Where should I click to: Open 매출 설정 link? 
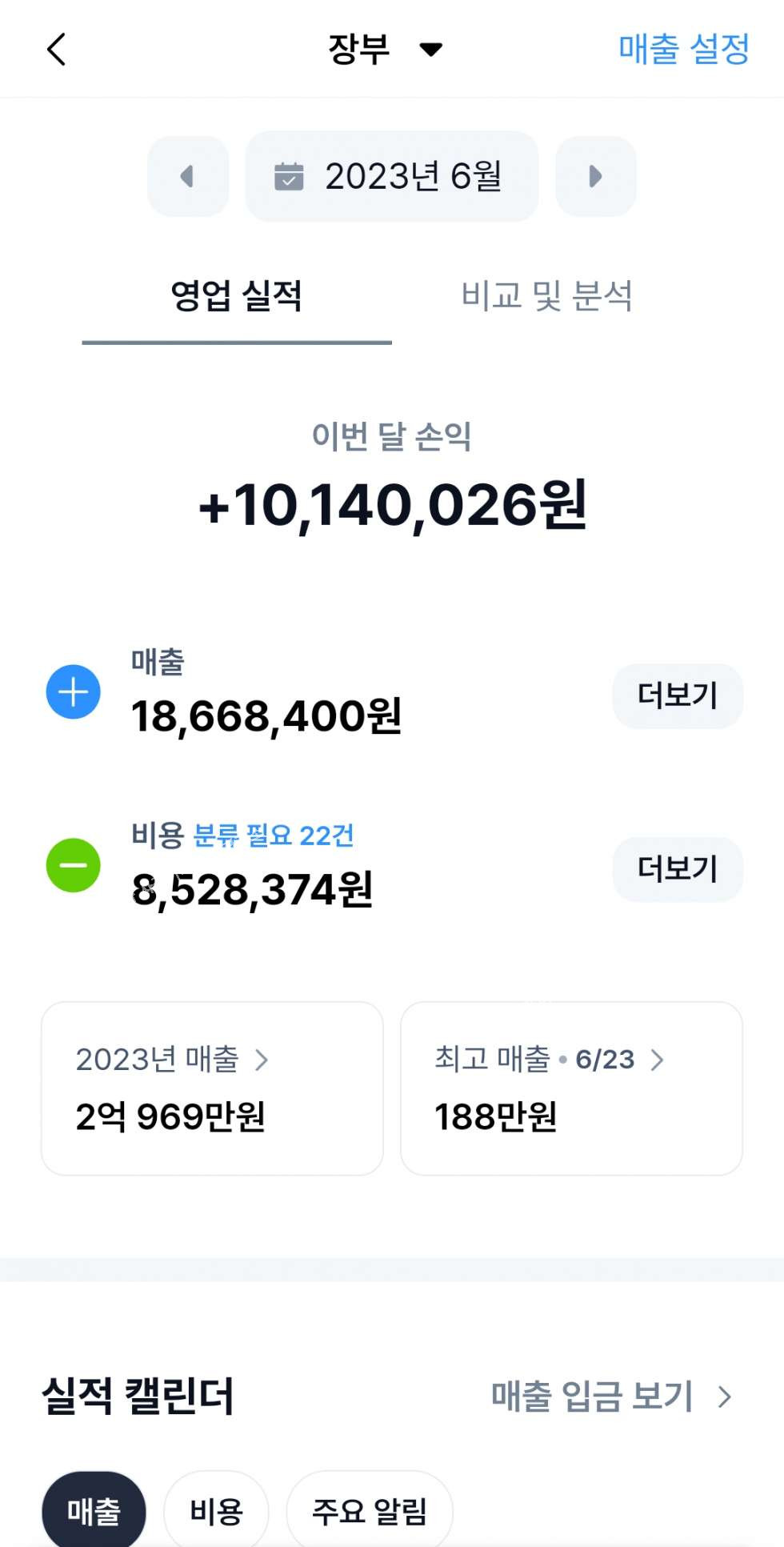(x=684, y=49)
